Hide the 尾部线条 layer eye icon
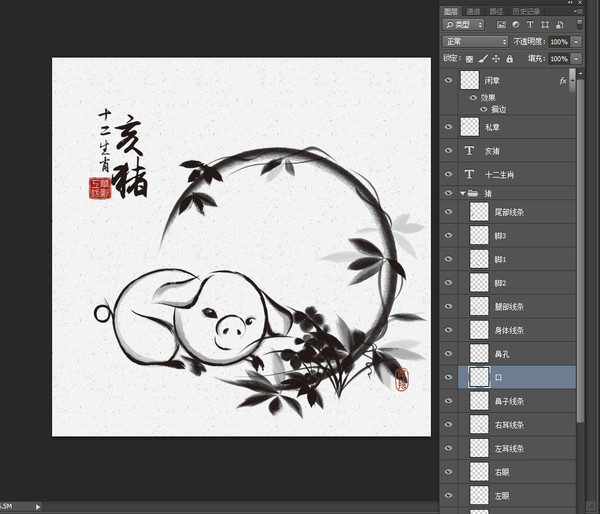This screenshot has height=514, width=600. (448, 212)
